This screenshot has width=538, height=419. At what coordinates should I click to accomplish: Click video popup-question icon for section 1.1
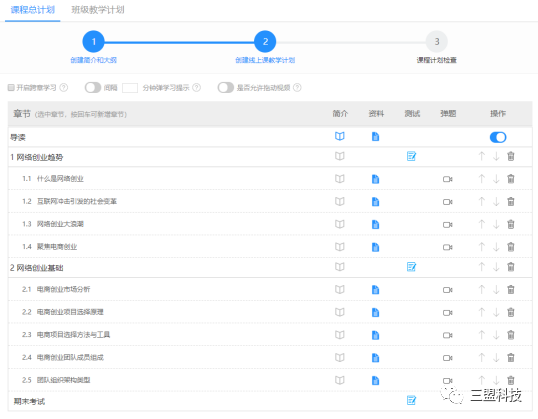tap(447, 179)
